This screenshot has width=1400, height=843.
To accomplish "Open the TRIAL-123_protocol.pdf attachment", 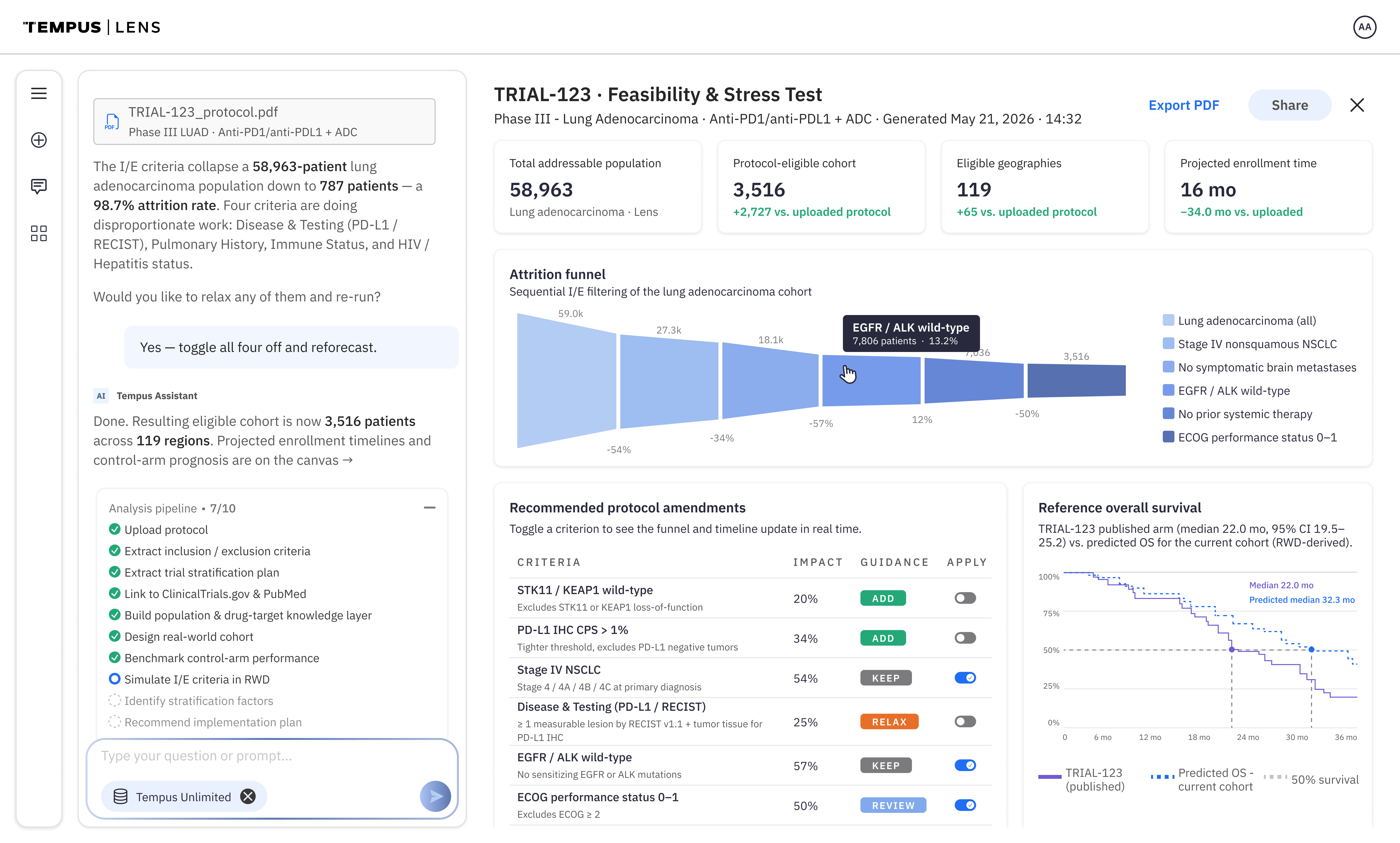I will coord(264,122).
